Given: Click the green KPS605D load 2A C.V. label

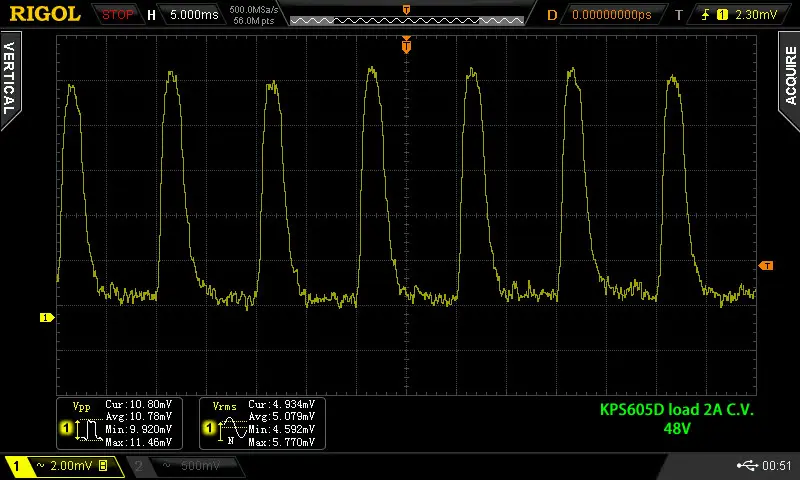Looking at the screenshot, I should [677, 410].
